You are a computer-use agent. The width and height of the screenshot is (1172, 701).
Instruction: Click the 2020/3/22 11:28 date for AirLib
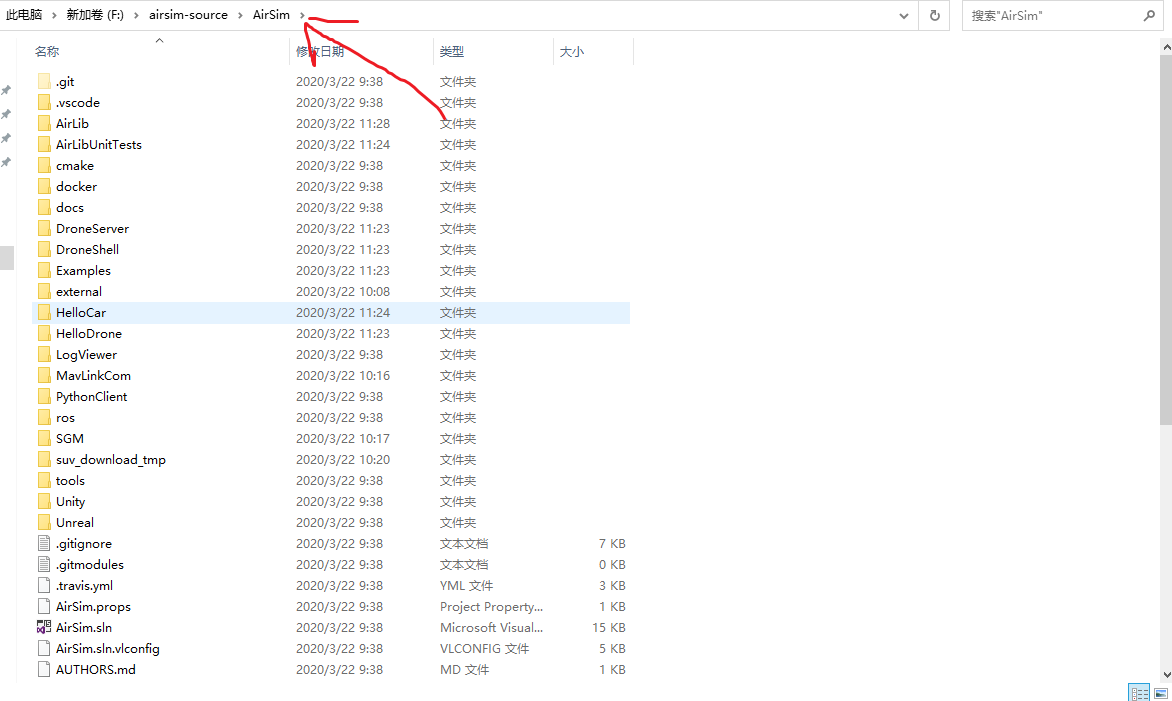342,123
